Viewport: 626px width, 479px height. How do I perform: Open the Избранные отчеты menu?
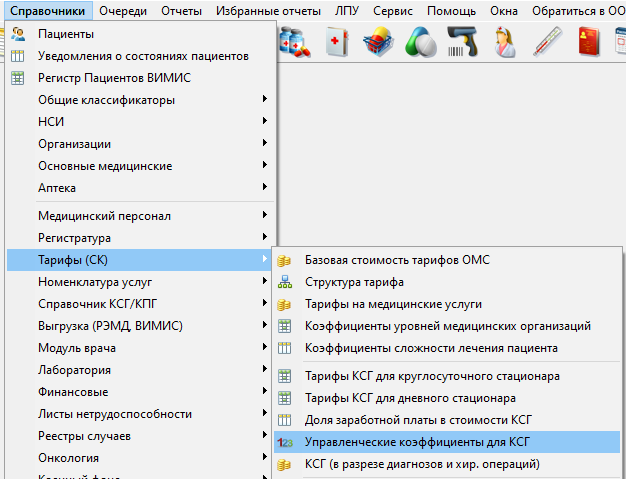pos(268,11)
